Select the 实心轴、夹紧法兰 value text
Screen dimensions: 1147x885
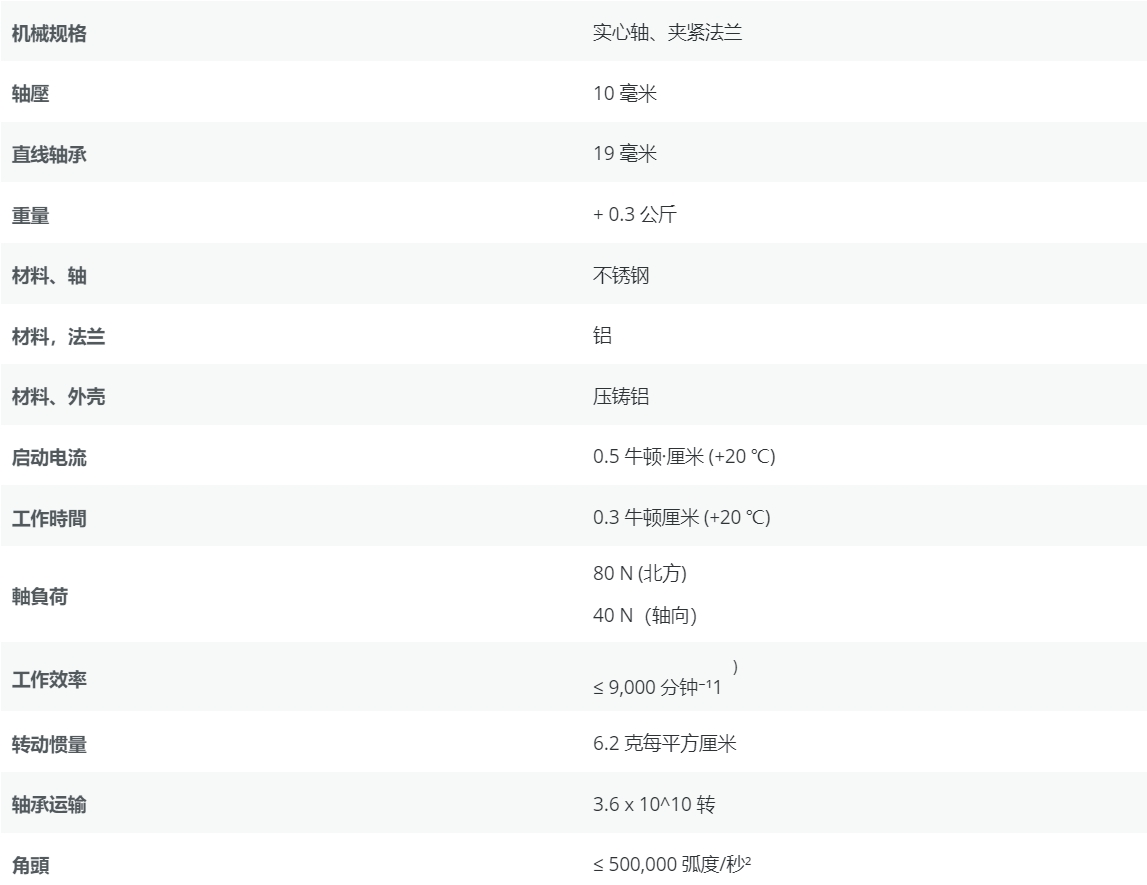[667, 33]
